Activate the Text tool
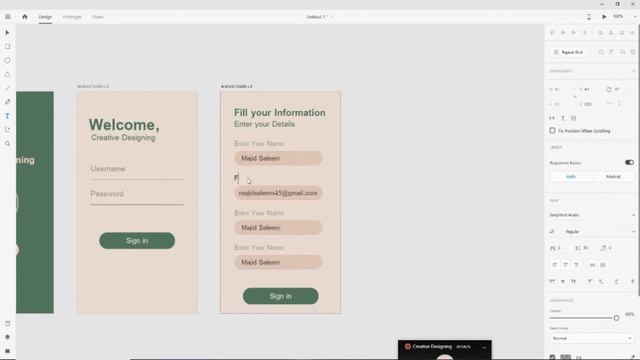Viewport: 640px width, 360px height. (7, 116)
